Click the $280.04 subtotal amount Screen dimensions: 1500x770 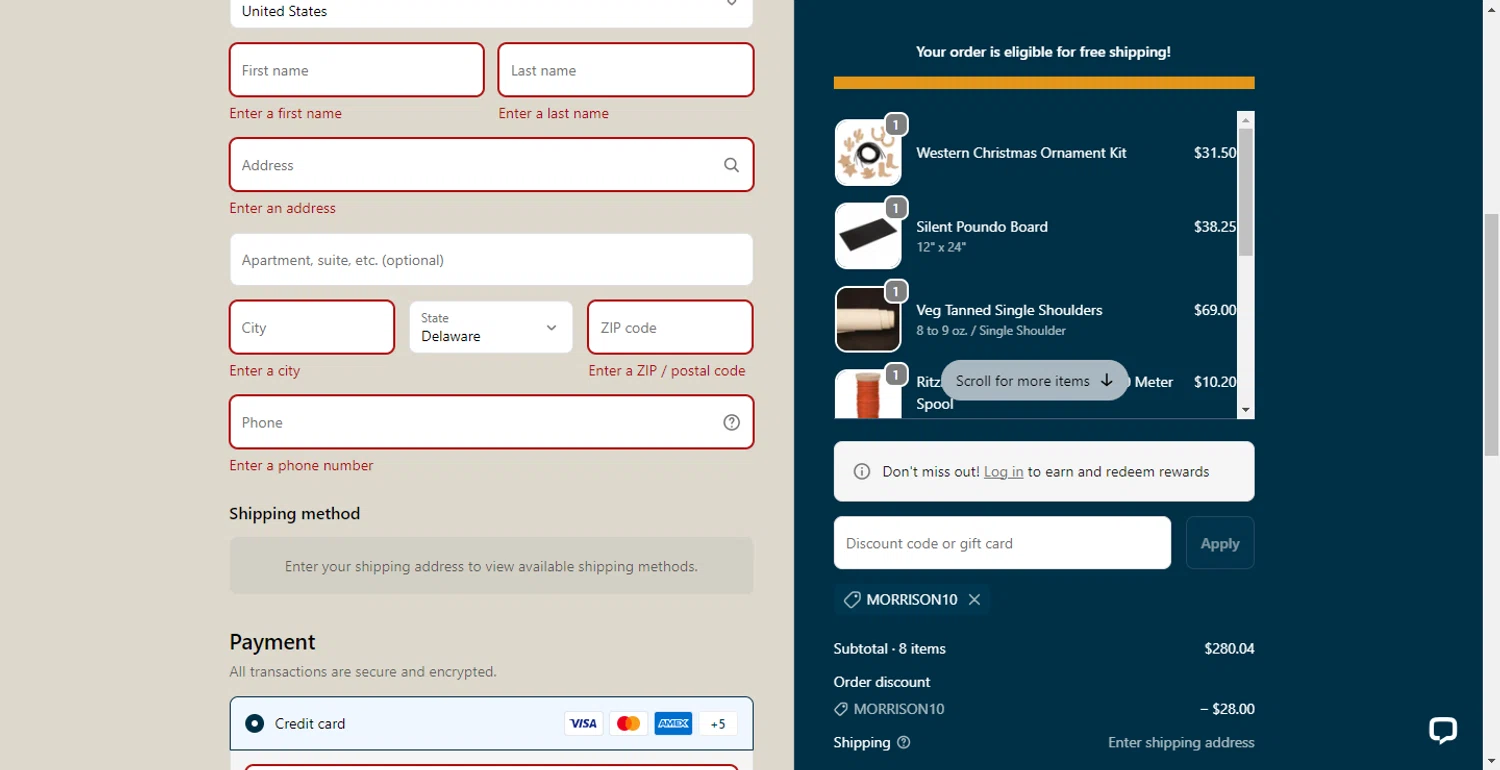tap(1229, 648)
